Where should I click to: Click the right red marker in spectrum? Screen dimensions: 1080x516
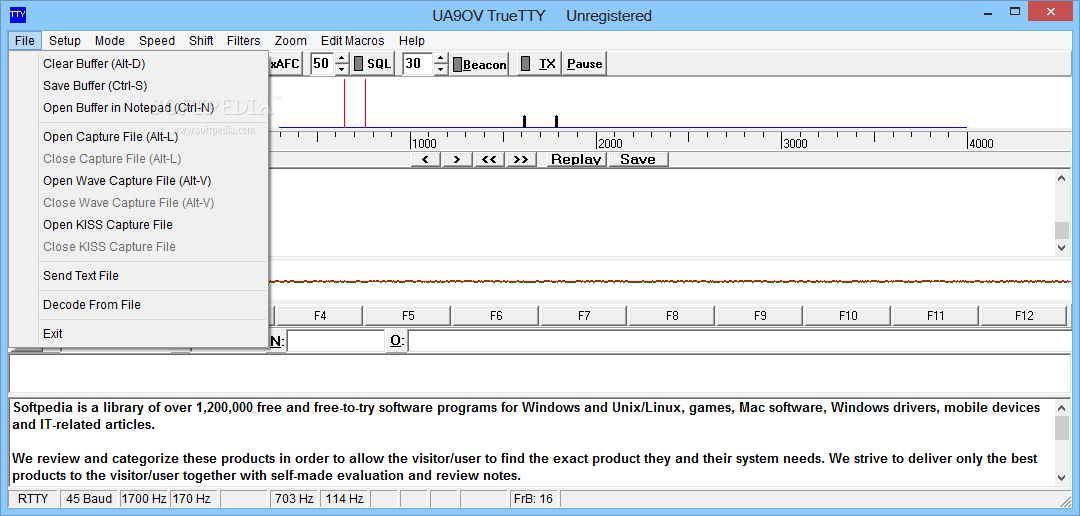coord(365,103)
